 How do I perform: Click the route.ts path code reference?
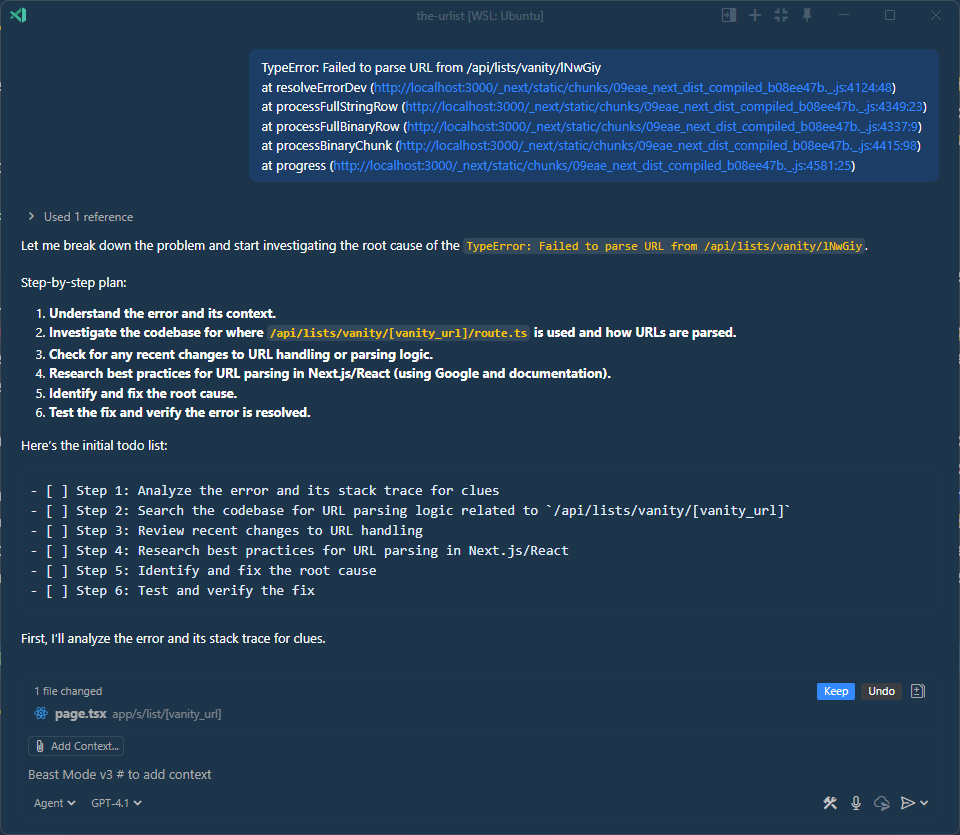click(399, 332)
